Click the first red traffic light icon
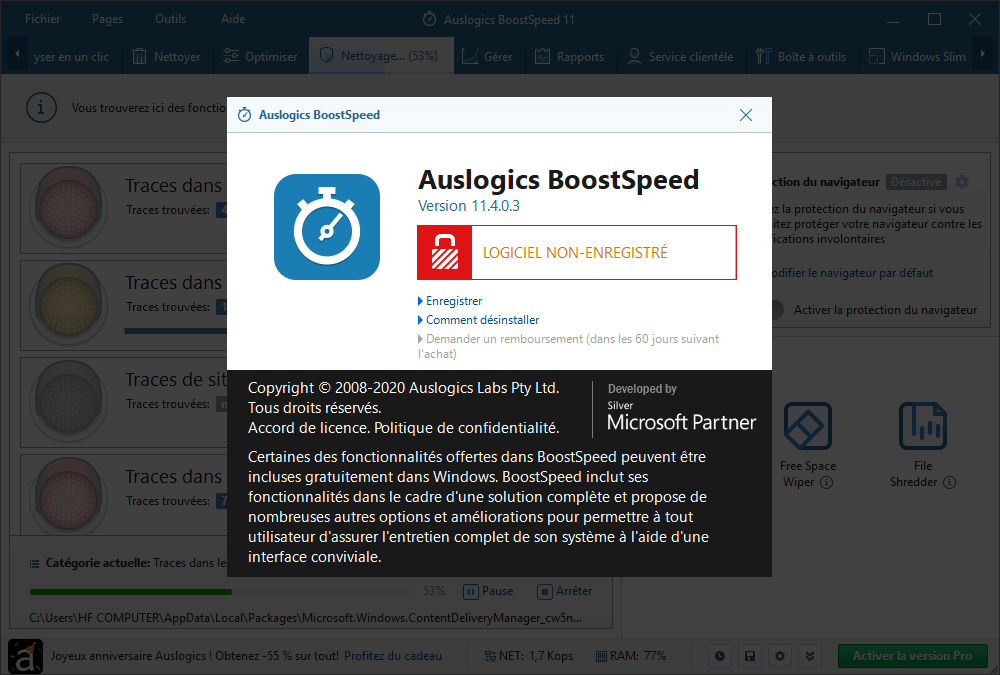Image resolution: width=1000 pixels, height=675 pixels. (x=69, y=207)
